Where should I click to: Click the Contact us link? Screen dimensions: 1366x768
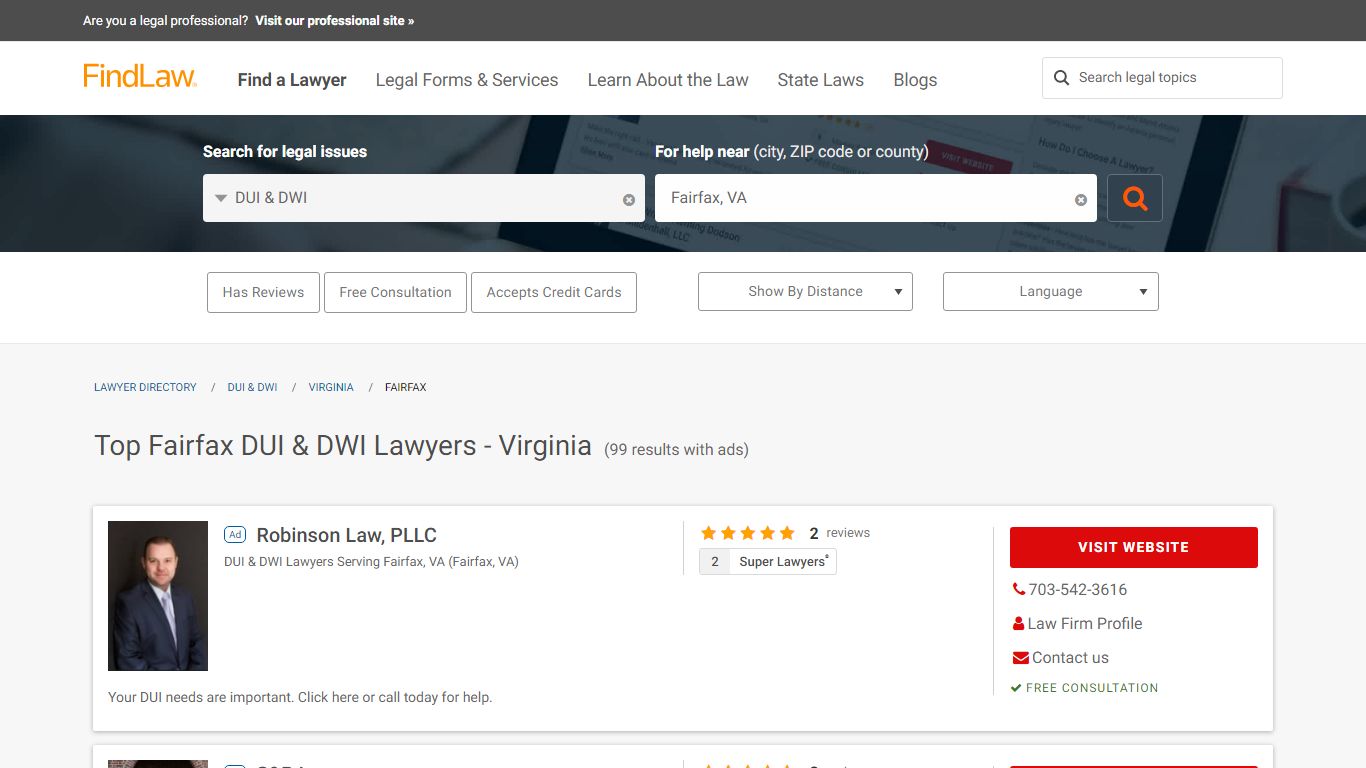tap(1070, 658)
